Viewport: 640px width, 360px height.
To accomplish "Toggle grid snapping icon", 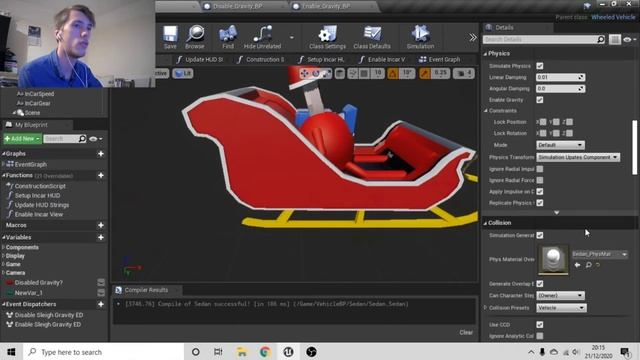I will [364, 73].
